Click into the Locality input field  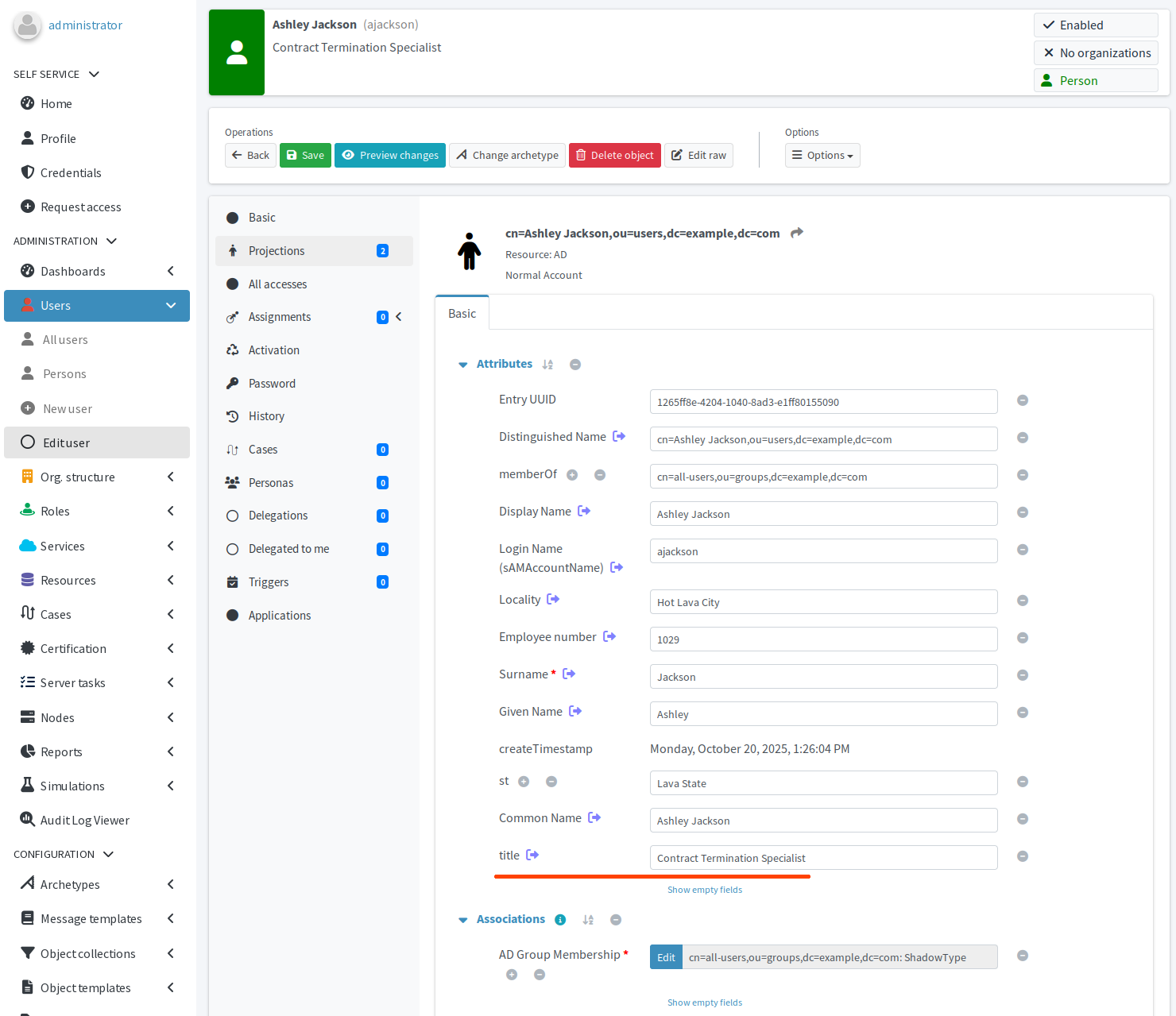coord(822,602)
